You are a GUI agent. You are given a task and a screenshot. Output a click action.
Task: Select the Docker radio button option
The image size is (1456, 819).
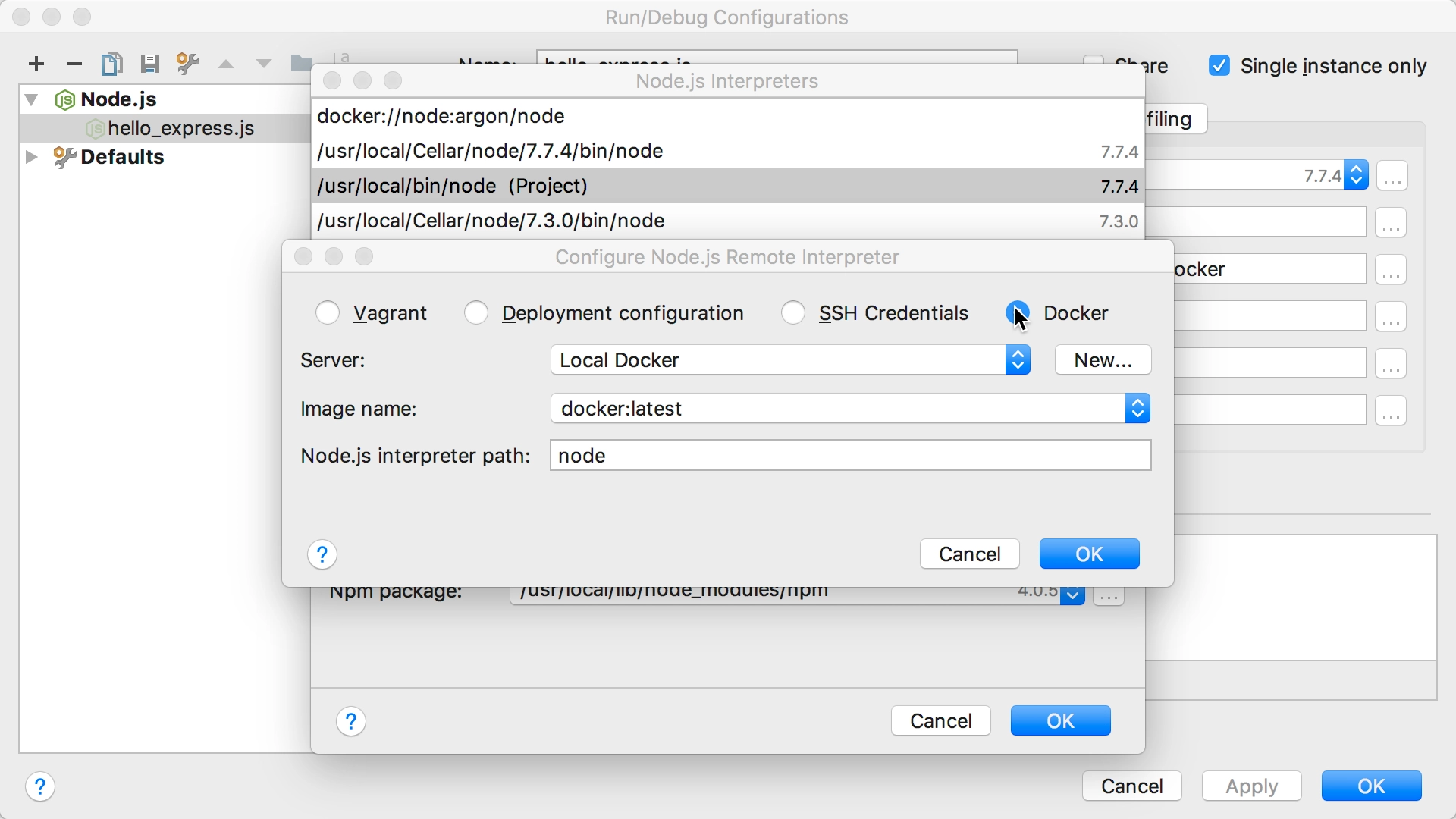point(1018,313)
